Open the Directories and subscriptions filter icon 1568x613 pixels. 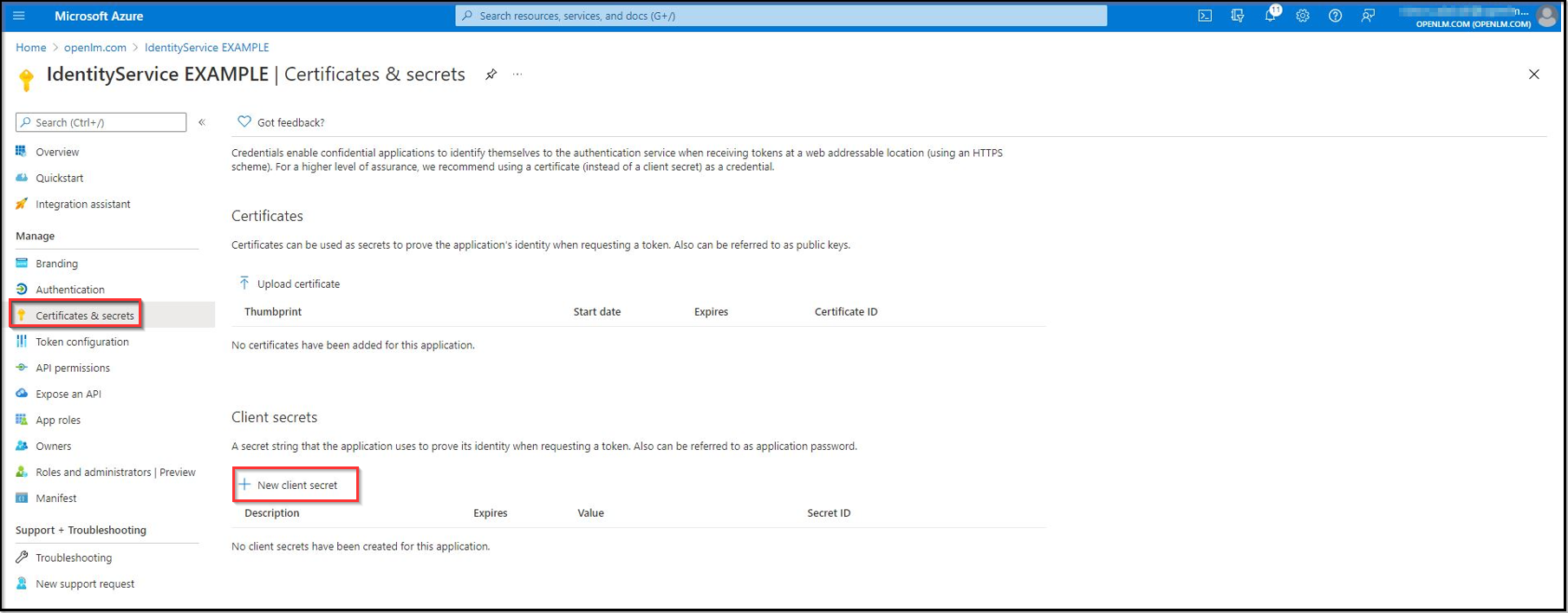click(1237, 16)
